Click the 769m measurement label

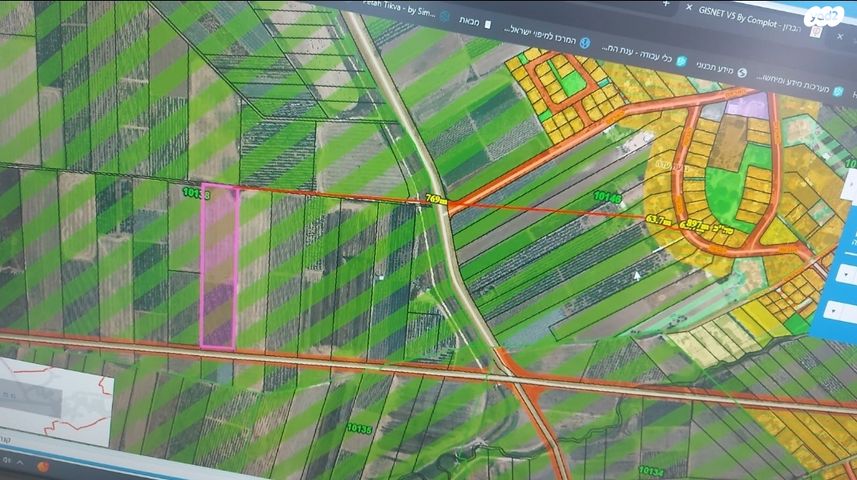coord(436,200)
